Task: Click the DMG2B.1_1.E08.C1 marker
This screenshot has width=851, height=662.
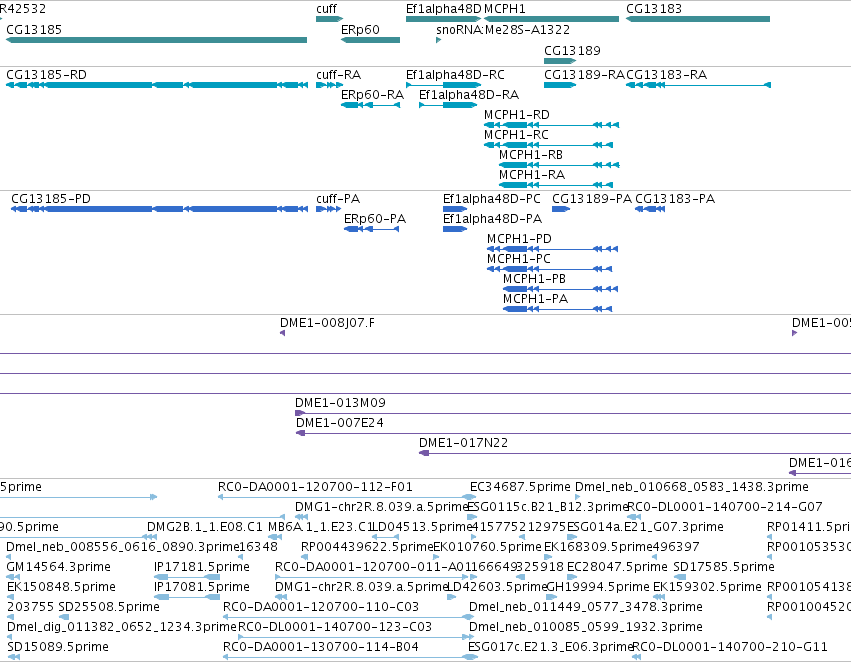Action: click(150, 537)
